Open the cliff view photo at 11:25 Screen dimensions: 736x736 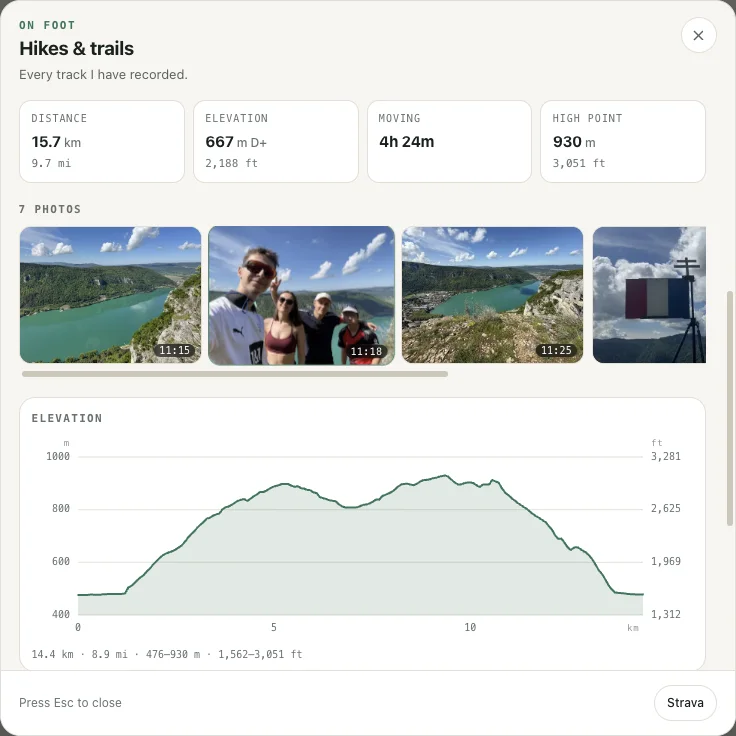[492, 295]
